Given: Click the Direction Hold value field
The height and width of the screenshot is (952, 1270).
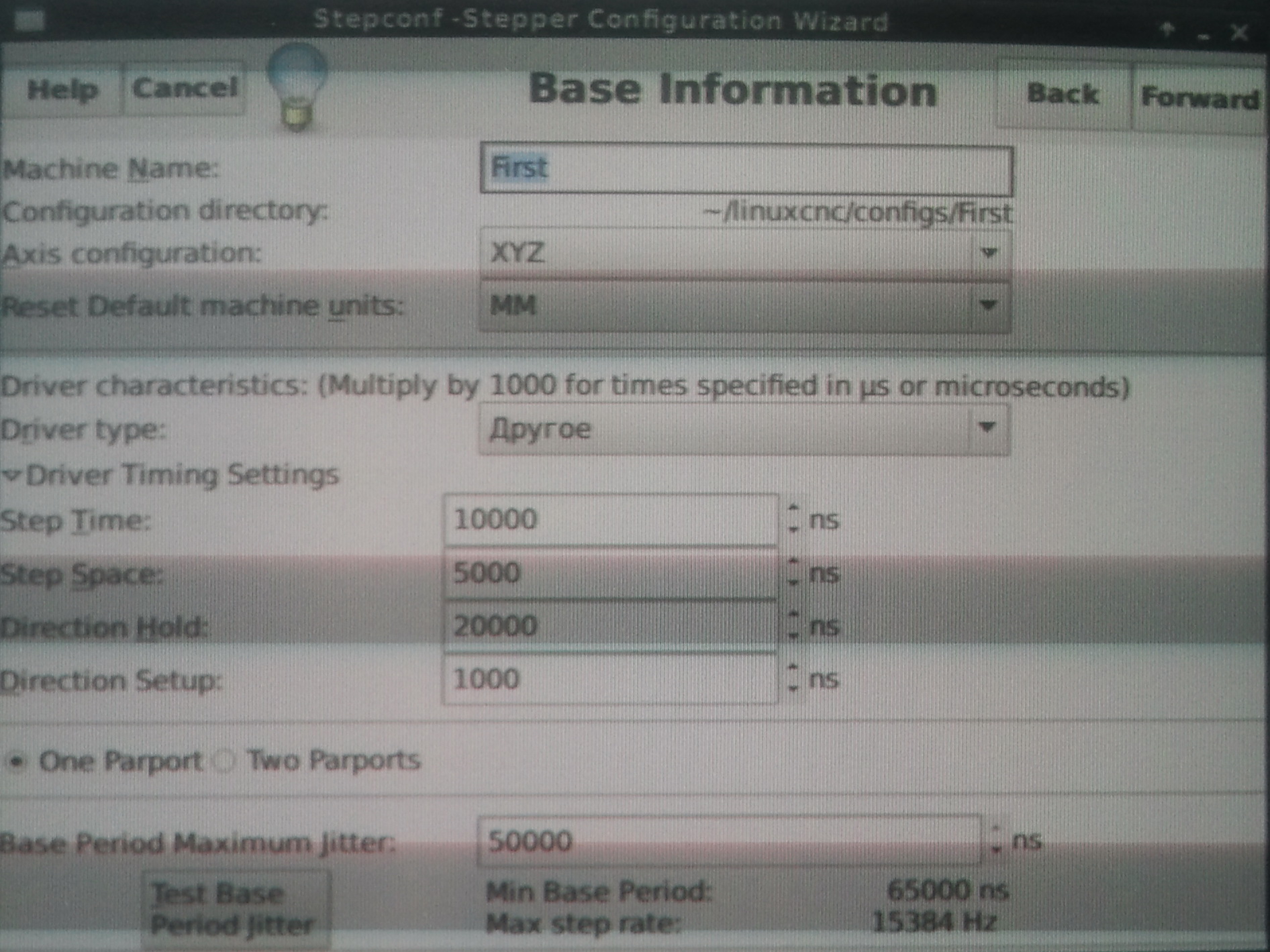Looking at the screenshot, I should tap(611, 626).
